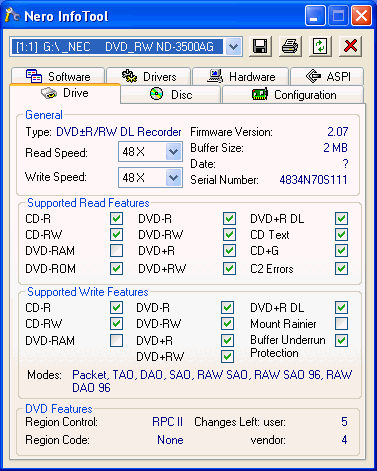Toggle CD+G checkbox
The width and height of the screenshot is (377, 471).
[342, 250]
